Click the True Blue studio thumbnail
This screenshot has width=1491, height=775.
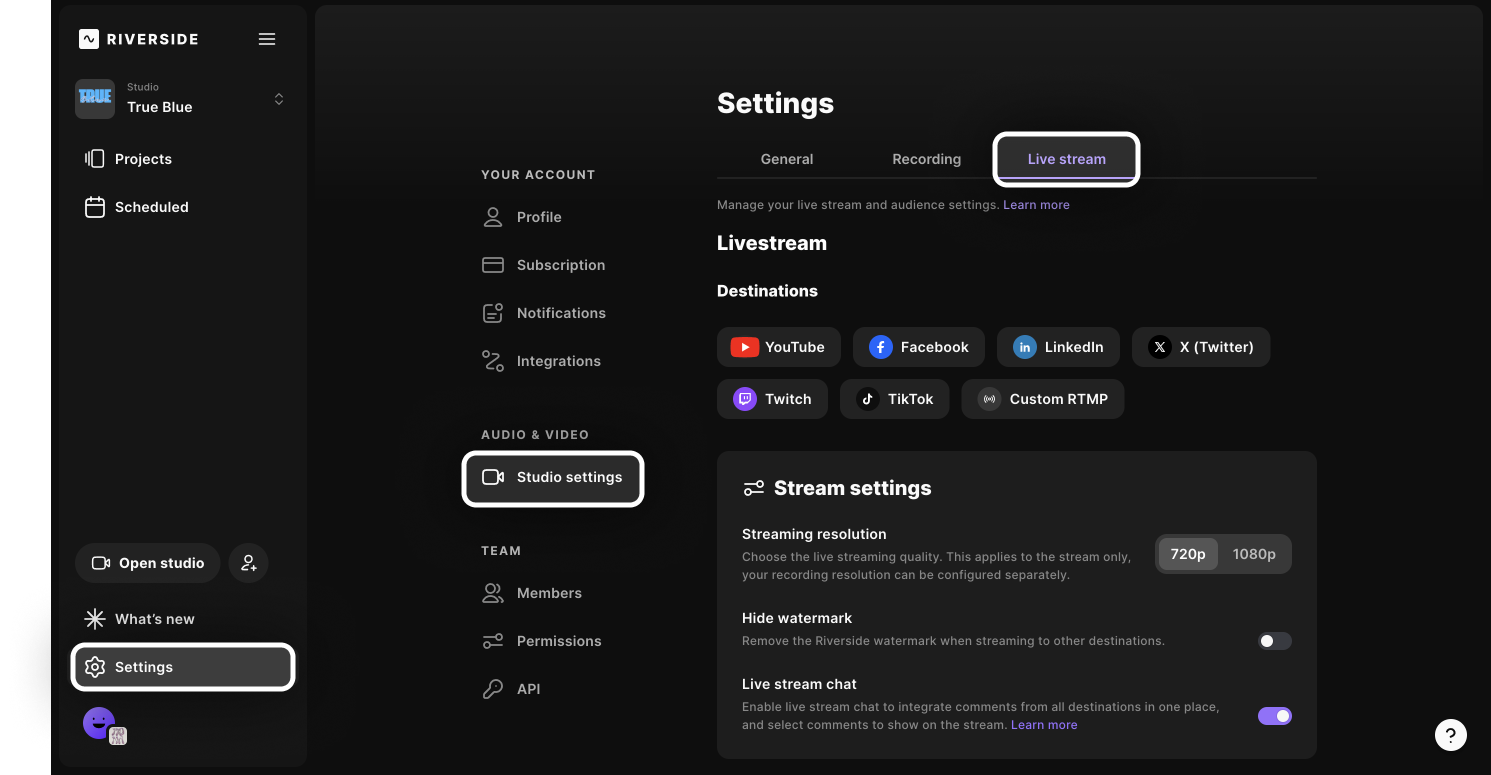click(x=95, y=99)
